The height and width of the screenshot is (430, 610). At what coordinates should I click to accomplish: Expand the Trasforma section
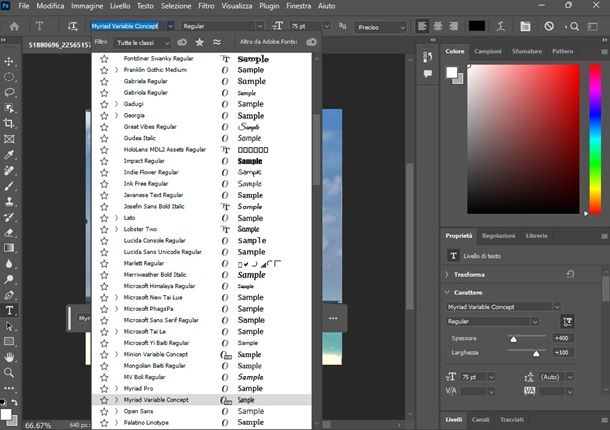pyautogui.click(x=447, y=274)
